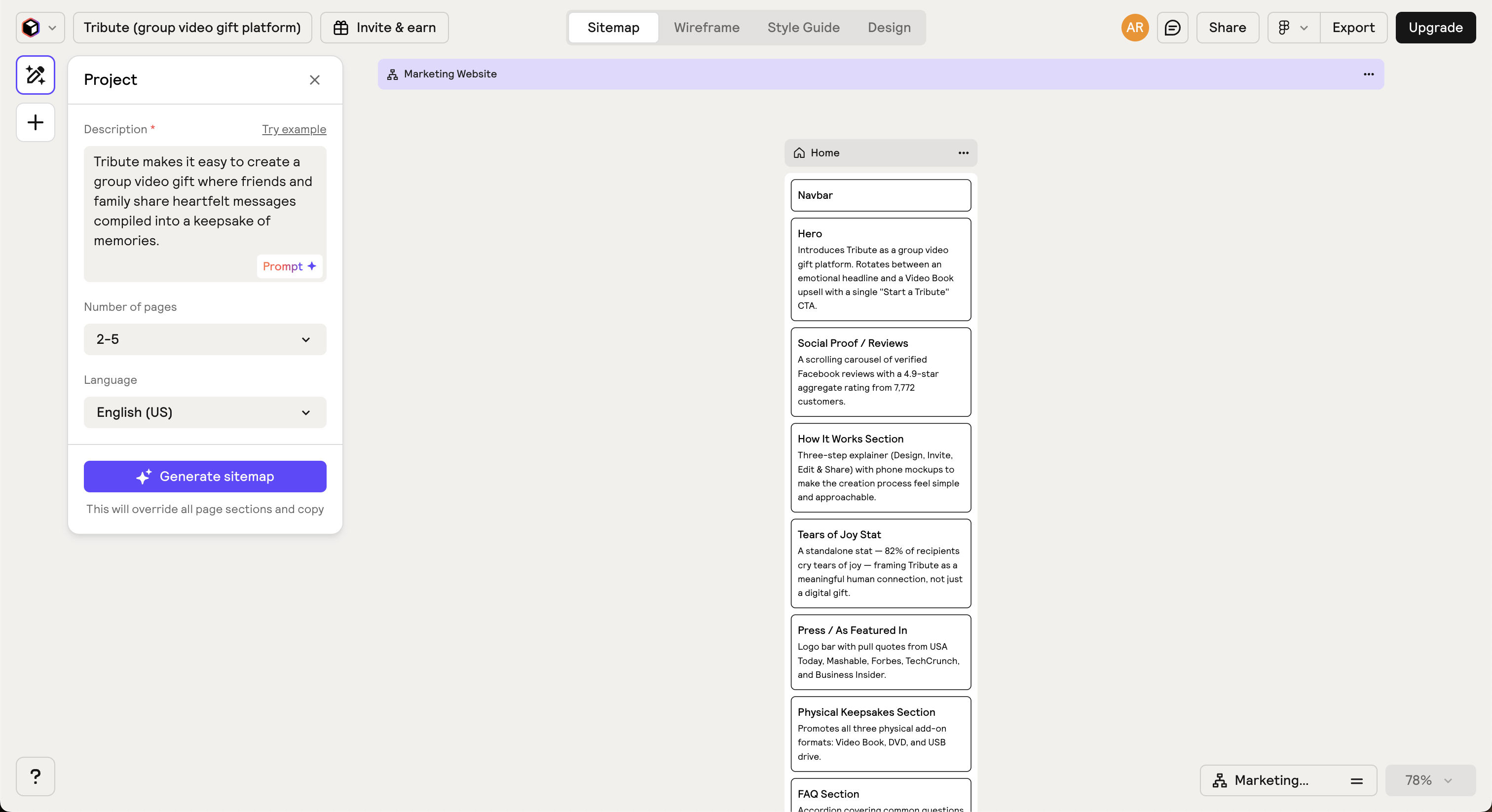This screenshot has height=812, width=1492.
Task: Open comments via the chat bubble icon
Action: pos(1172,27)
